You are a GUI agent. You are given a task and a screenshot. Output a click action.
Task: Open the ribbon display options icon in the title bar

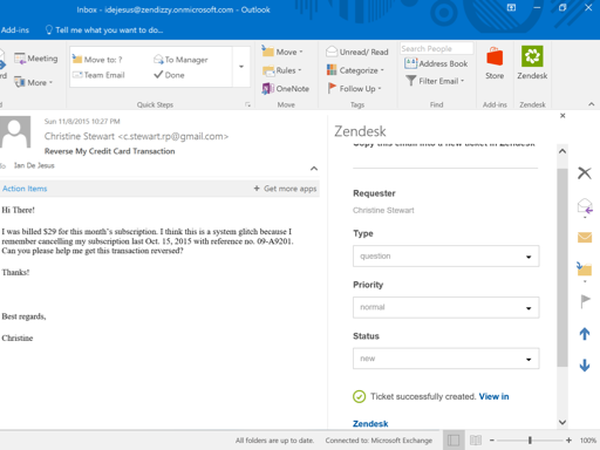[x=511, y=8]
